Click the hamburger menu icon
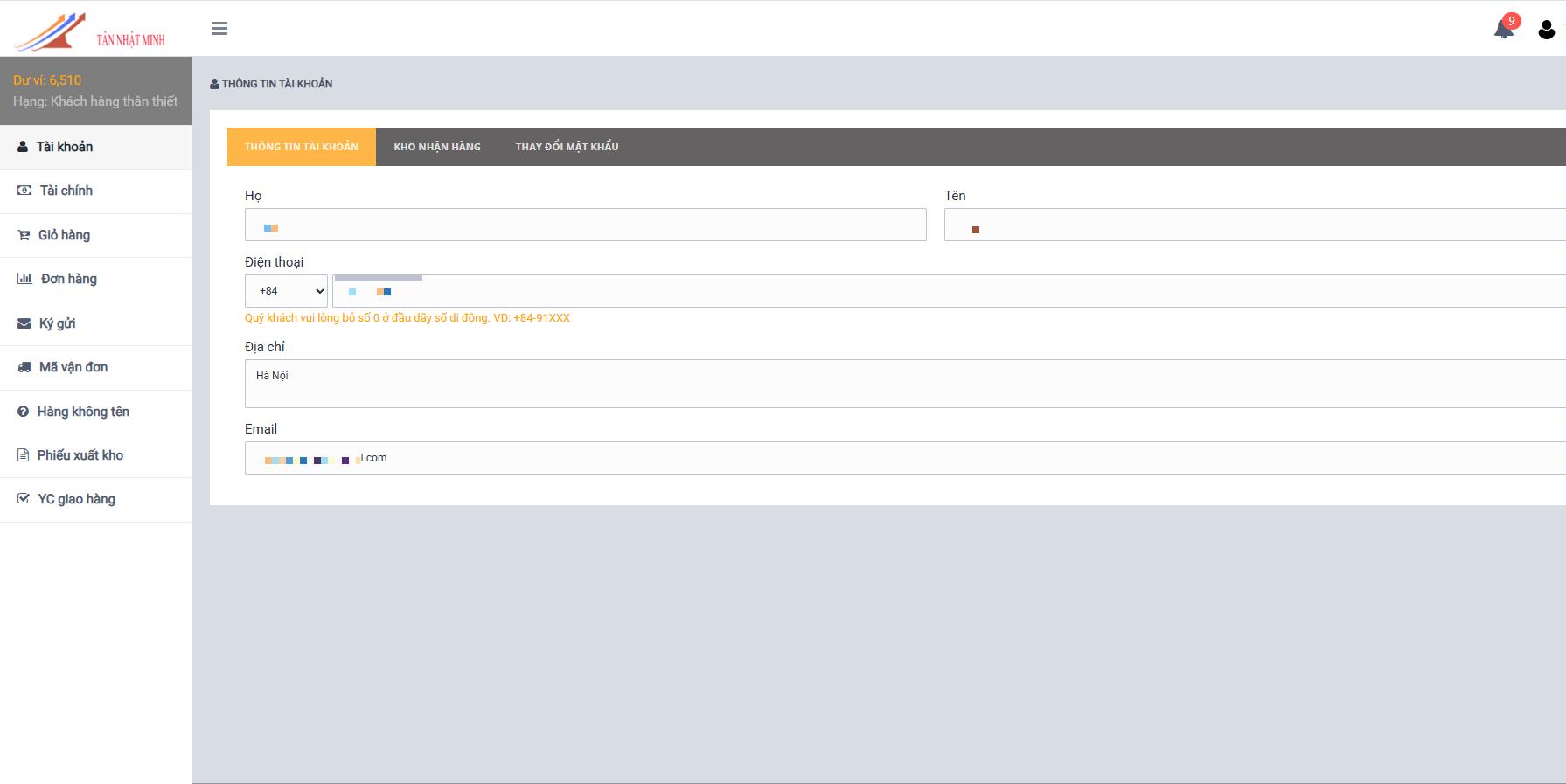Screen dimensions: 1566x784 tap(219, 29)
